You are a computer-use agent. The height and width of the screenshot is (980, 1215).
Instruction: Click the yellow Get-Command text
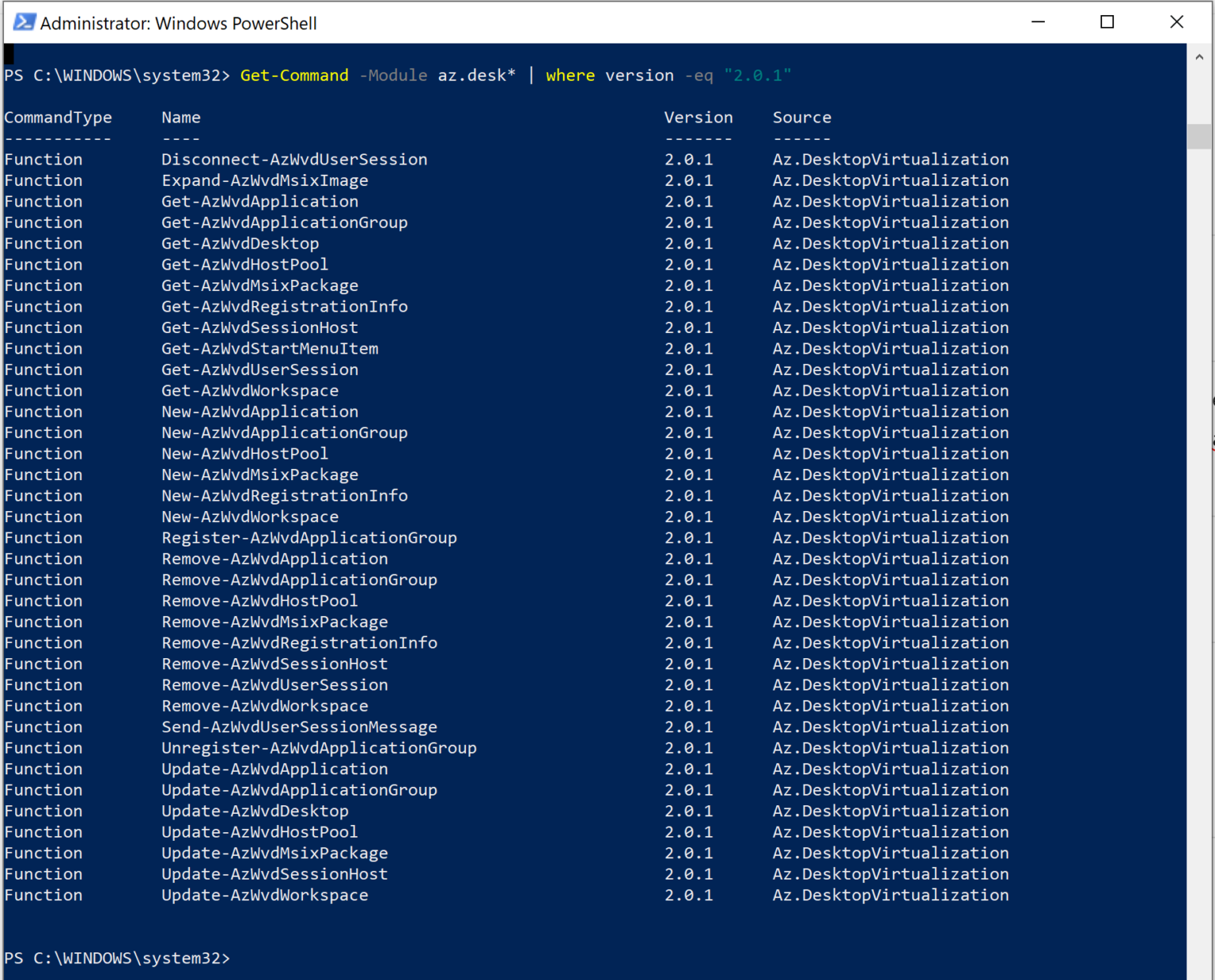pos(293,75)
